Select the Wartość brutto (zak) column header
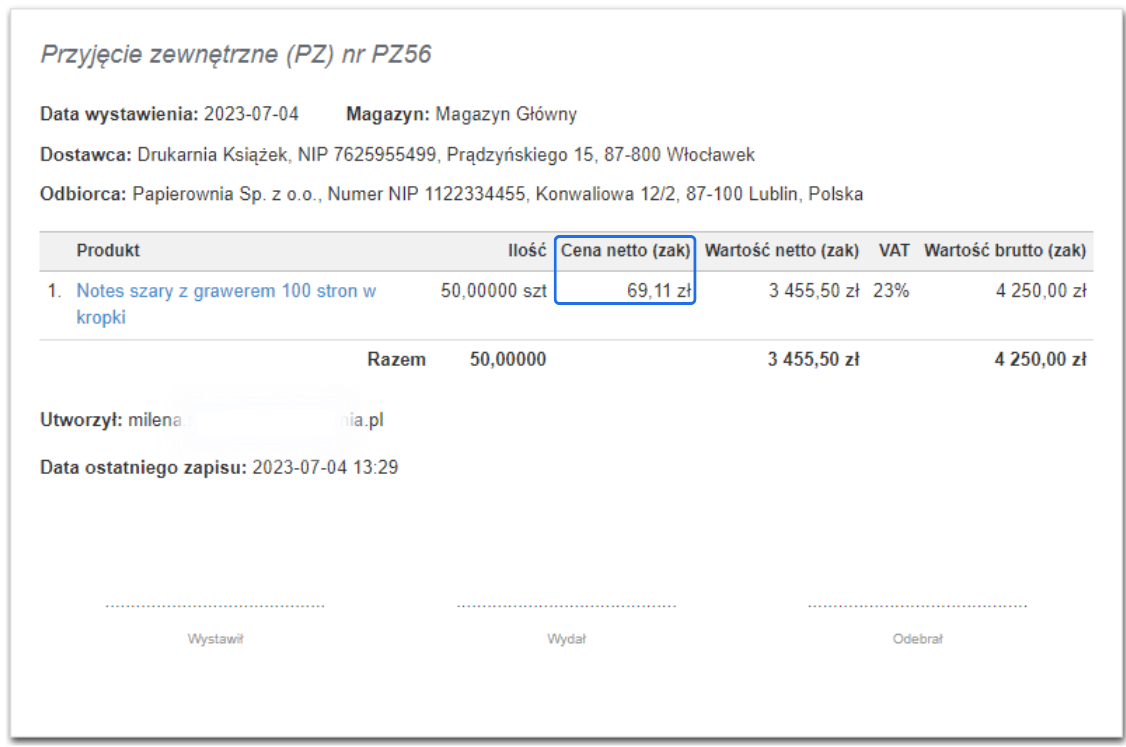The height and width of the screenshot is (747, 1126). pos(1006,251)
